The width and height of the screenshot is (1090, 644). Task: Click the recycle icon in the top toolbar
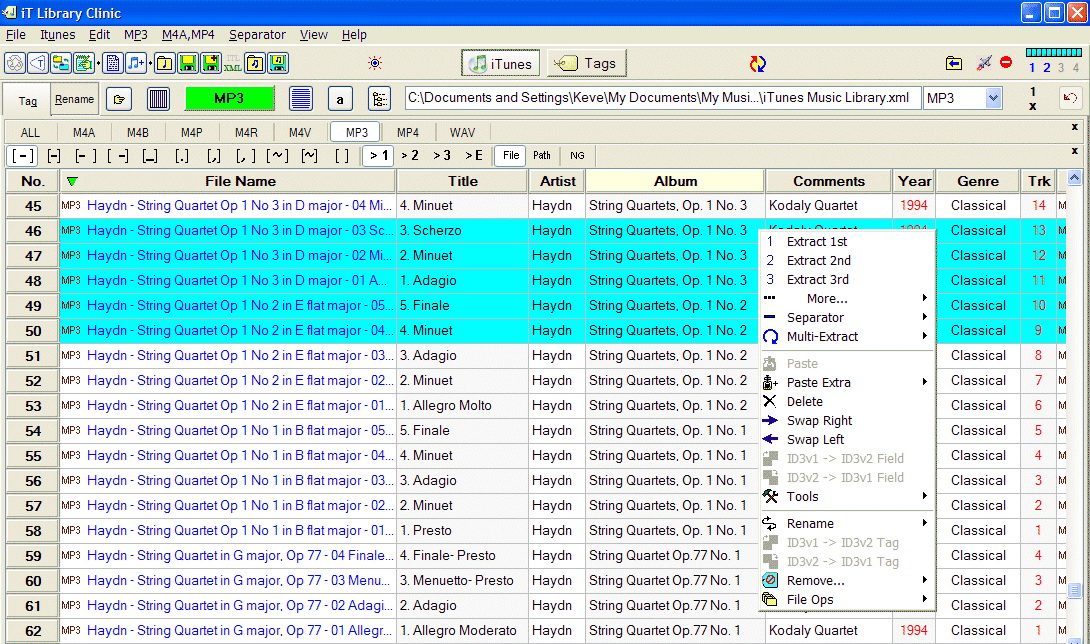(15, 63)
